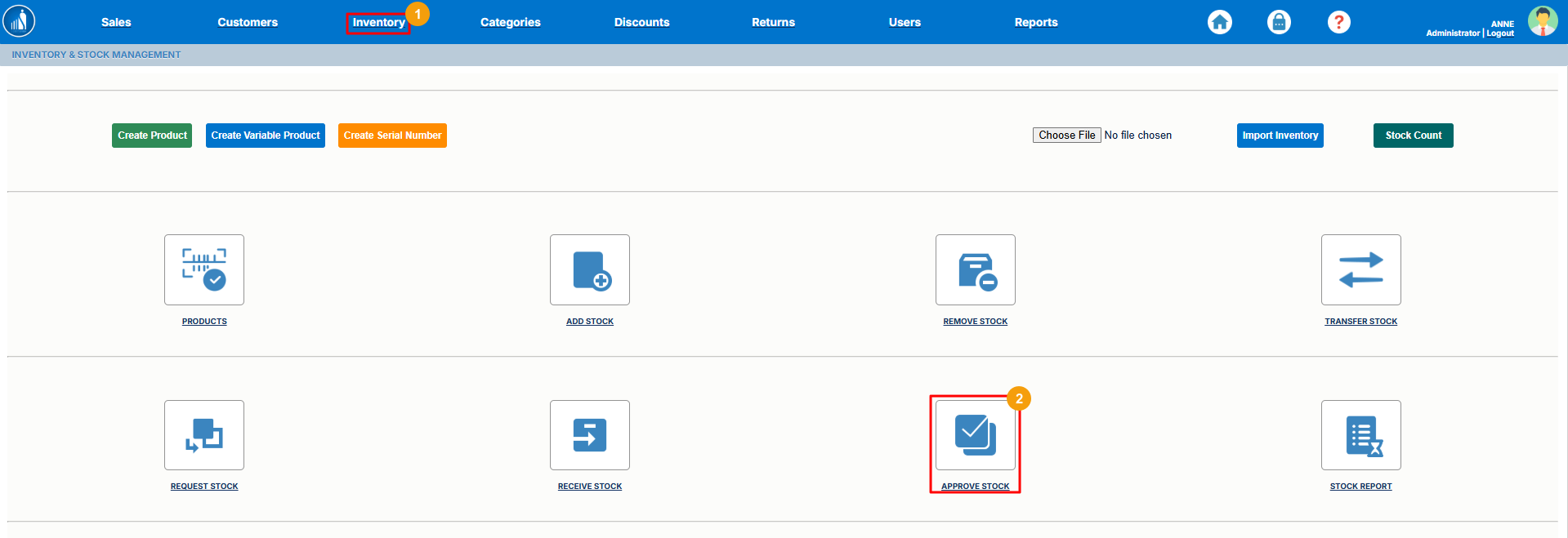
Task: Open the Remove Stock icon
Action: pos(976,270)
